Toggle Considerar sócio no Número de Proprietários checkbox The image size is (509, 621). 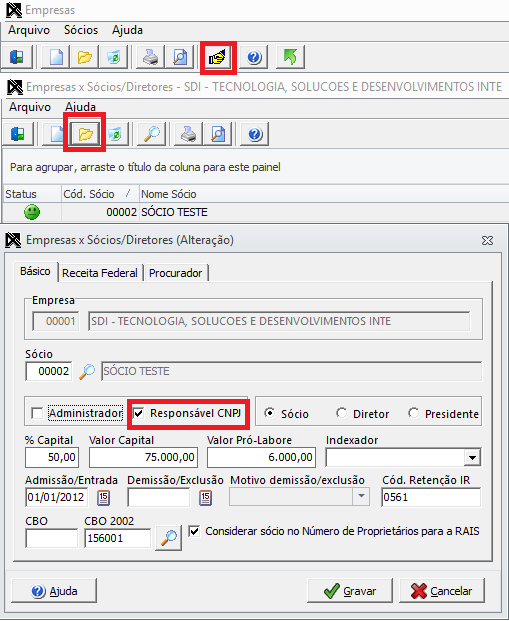[x=194, y=531]
